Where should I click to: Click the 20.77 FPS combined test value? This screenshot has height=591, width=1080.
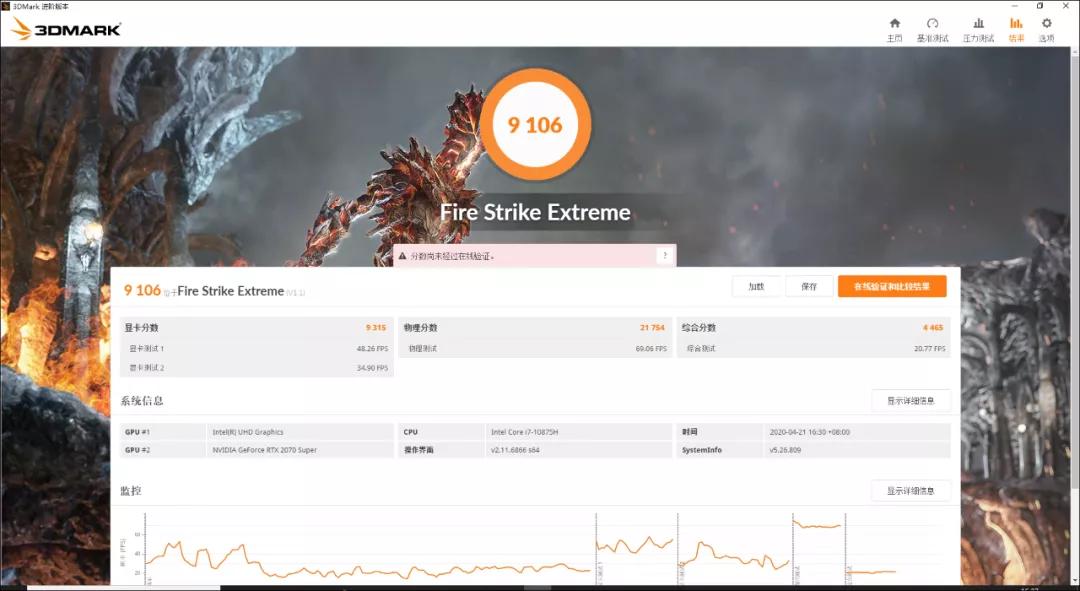(x=929, y=349)
